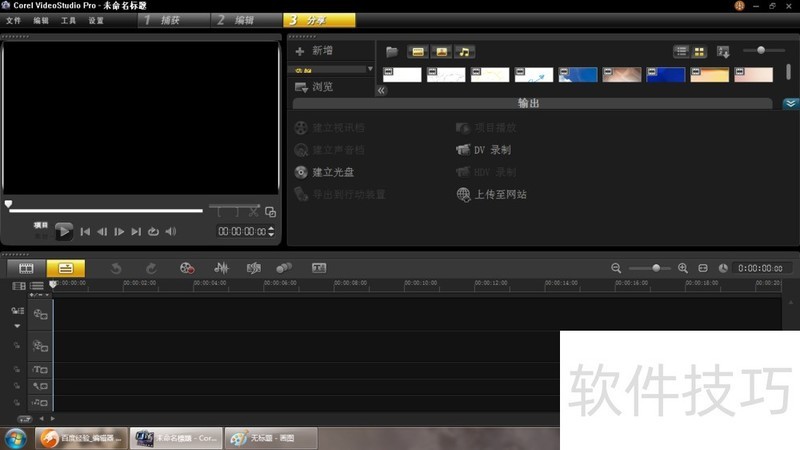Viewport: 800px width, 450px height.
Task: Click the redo arrow
Action: 151,268
